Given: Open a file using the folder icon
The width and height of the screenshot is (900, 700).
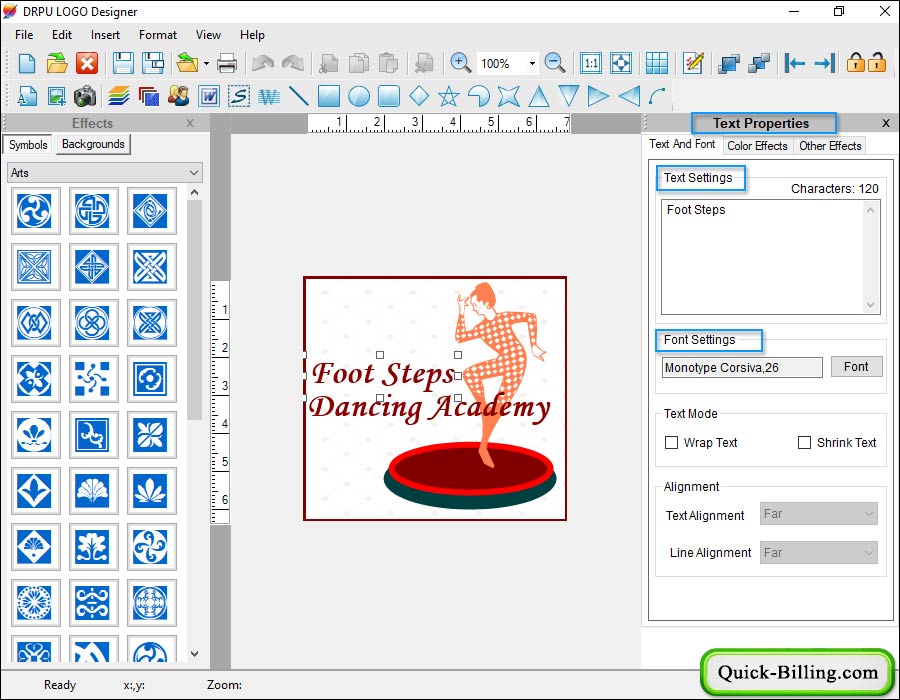Looking at the screenshot, I should point(57,63).
